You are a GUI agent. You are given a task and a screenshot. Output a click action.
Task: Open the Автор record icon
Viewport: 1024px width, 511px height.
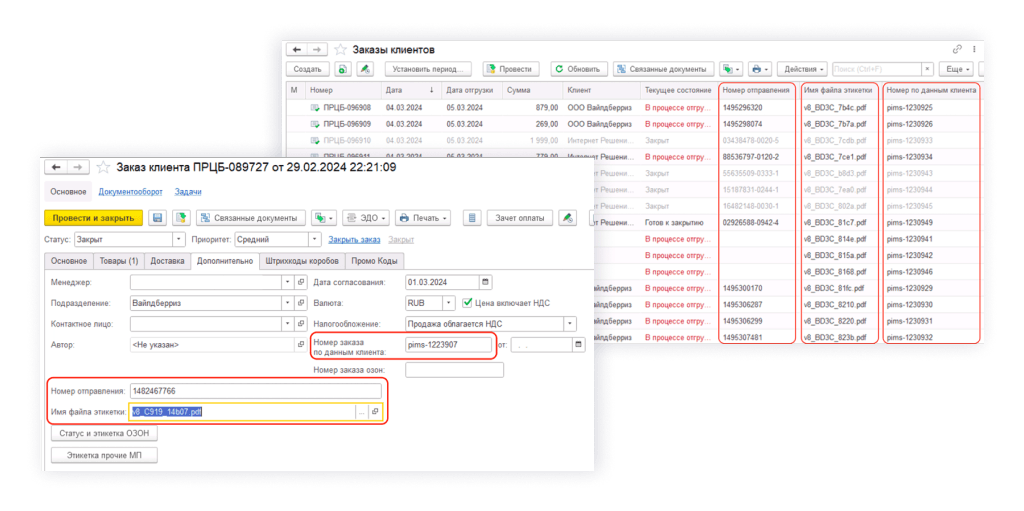pos(301,344)
